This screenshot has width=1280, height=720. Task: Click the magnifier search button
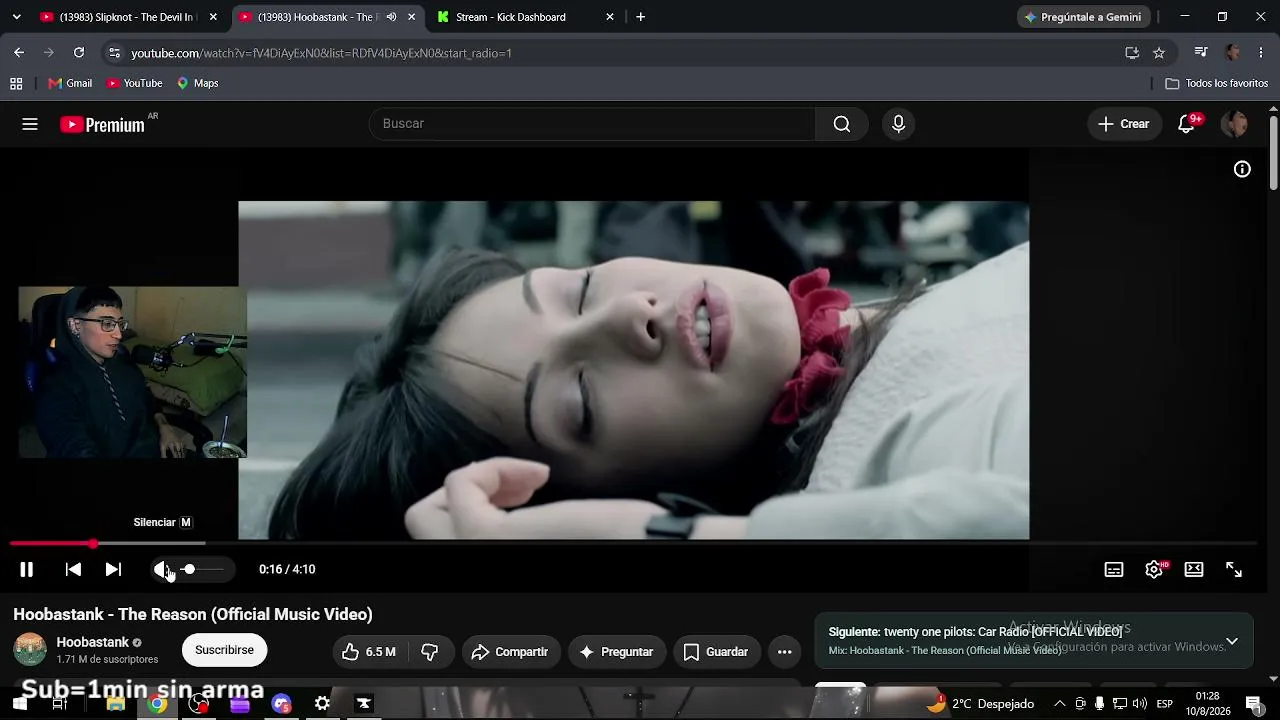click(x=842, y=124)
